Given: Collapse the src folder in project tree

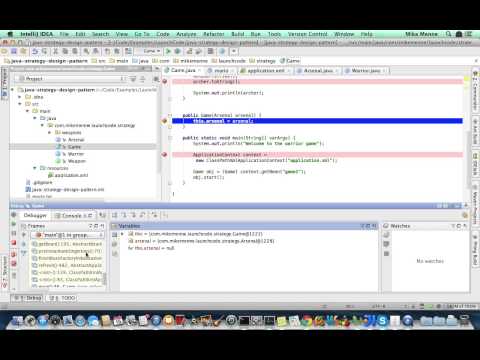Looking at the screenshot, I should click(20, 104).
